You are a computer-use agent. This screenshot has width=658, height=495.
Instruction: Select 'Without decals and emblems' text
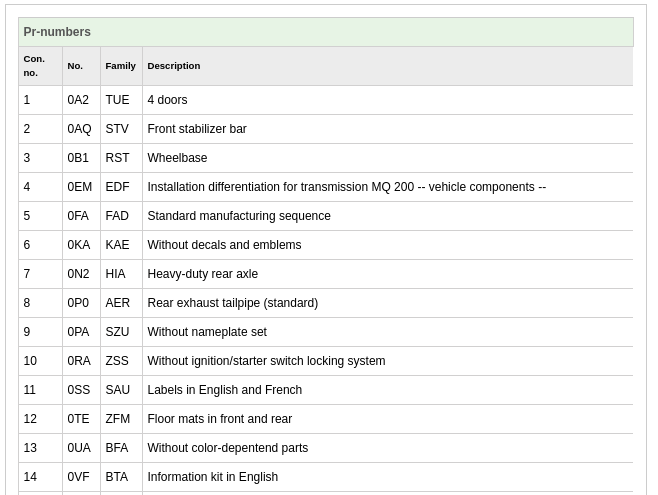point(224,245)
